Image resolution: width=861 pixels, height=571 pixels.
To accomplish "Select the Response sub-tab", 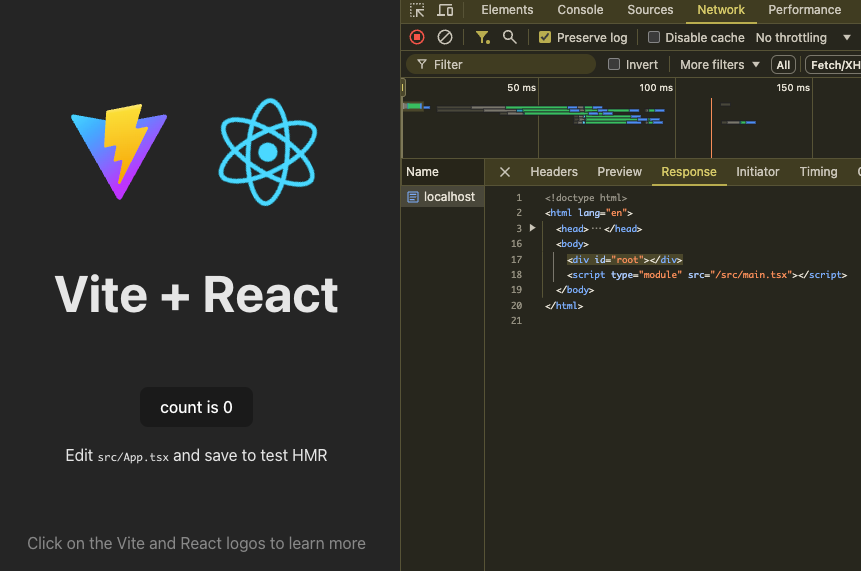I will (689, 172).
